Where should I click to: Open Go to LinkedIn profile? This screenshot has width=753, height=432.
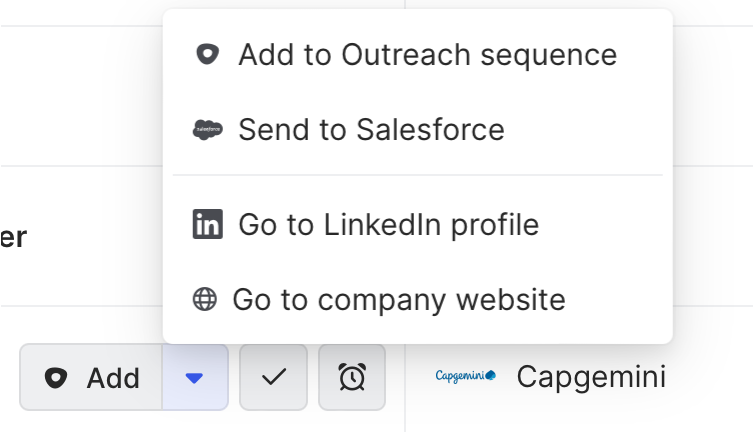pos(388,224)
